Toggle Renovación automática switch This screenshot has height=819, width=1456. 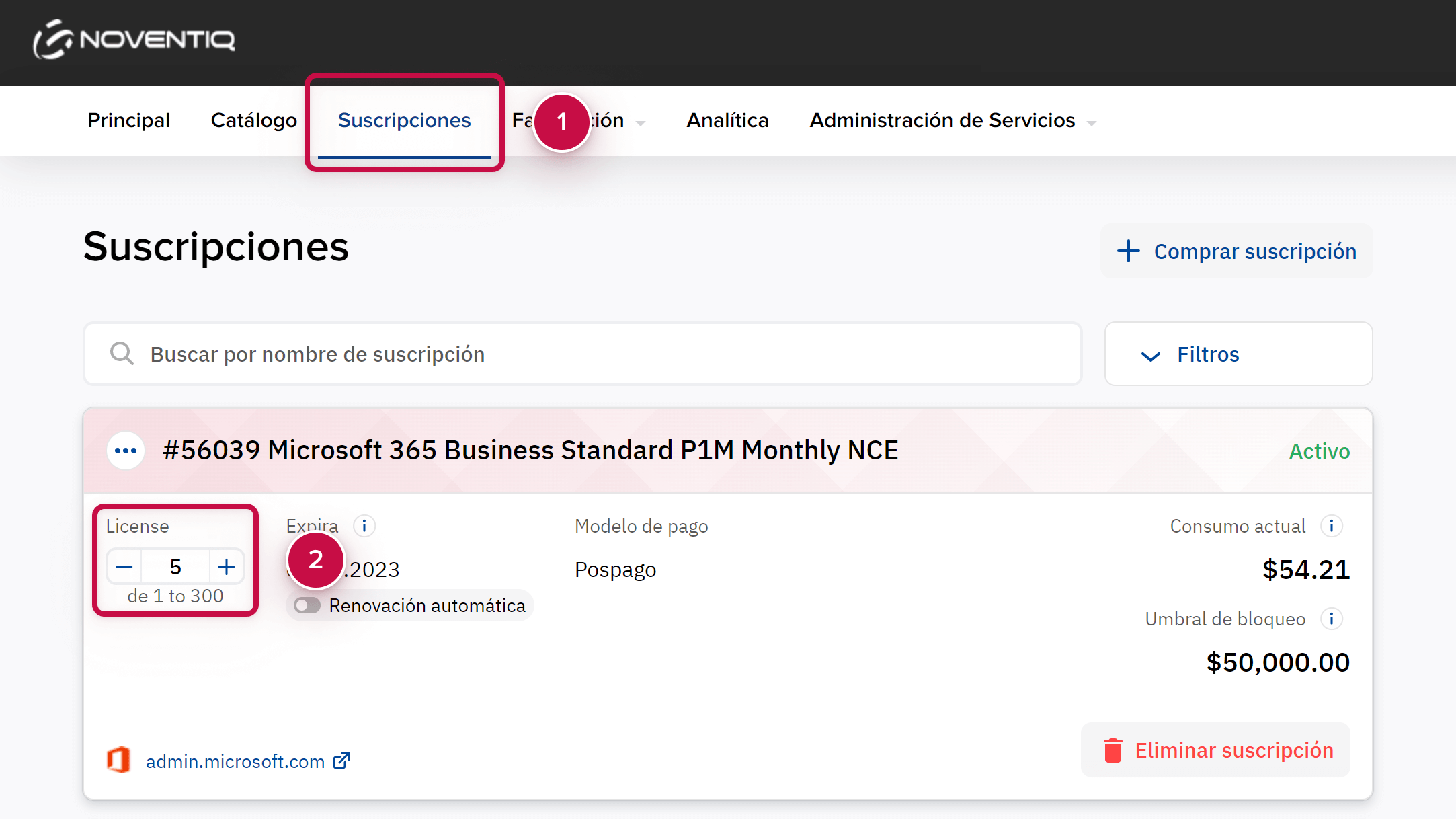click(307, 605)
